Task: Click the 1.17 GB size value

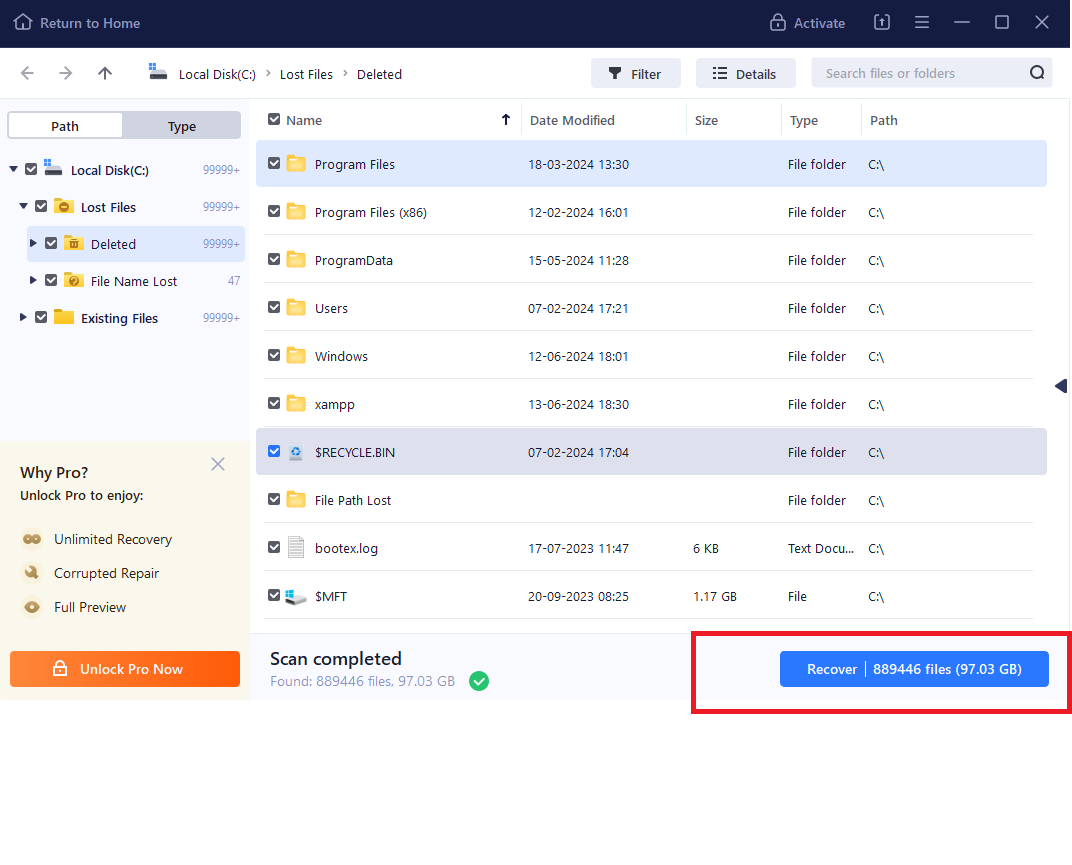Action: [x=715, y=596]
